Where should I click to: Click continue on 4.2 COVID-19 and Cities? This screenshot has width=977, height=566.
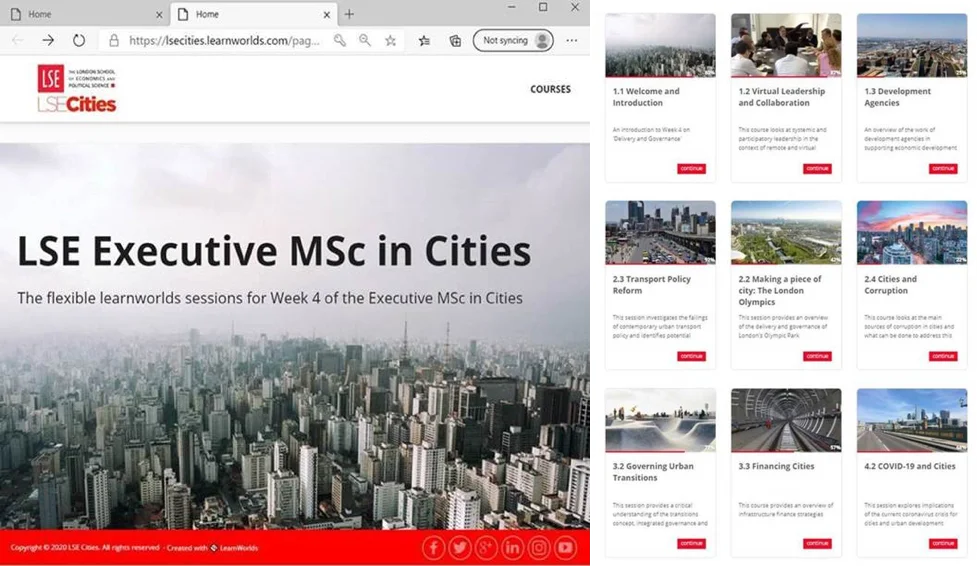pos(943,544)
